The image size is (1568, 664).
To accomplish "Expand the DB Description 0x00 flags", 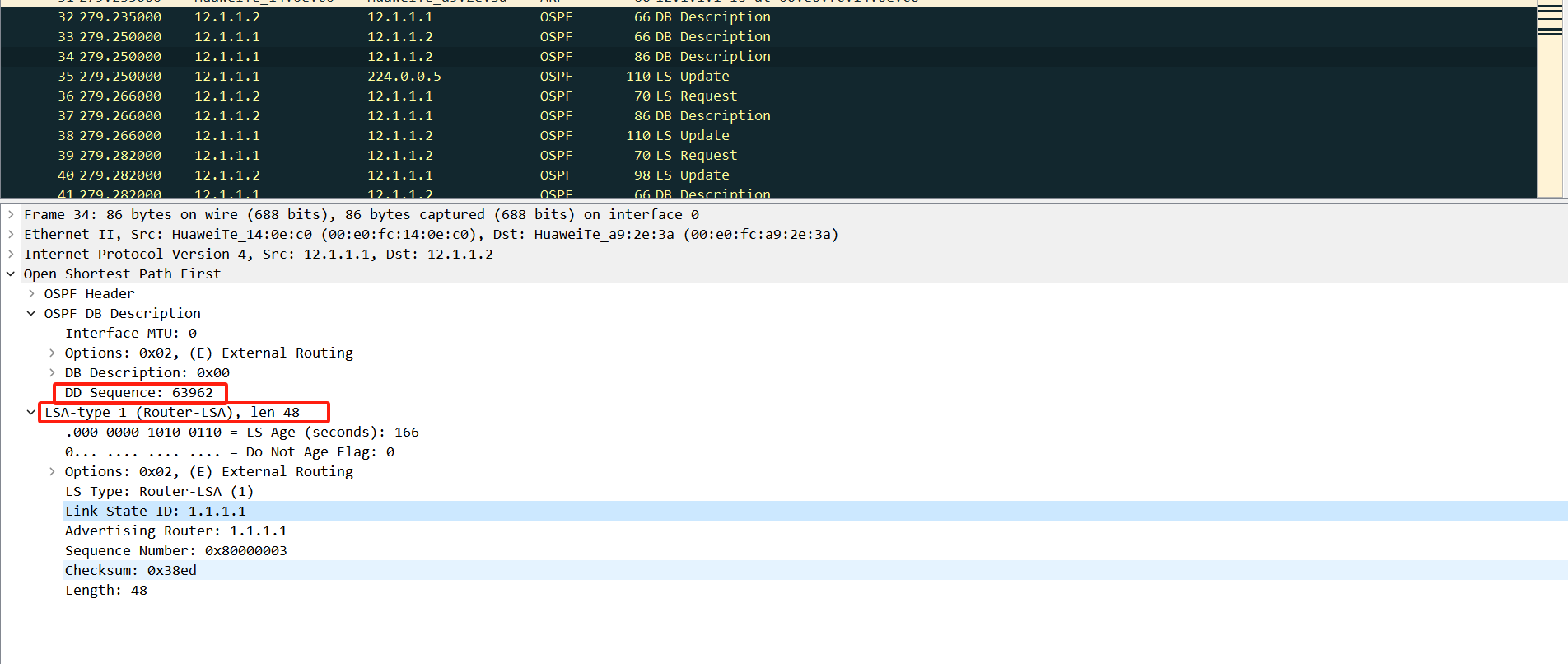I will pos(52,372).
